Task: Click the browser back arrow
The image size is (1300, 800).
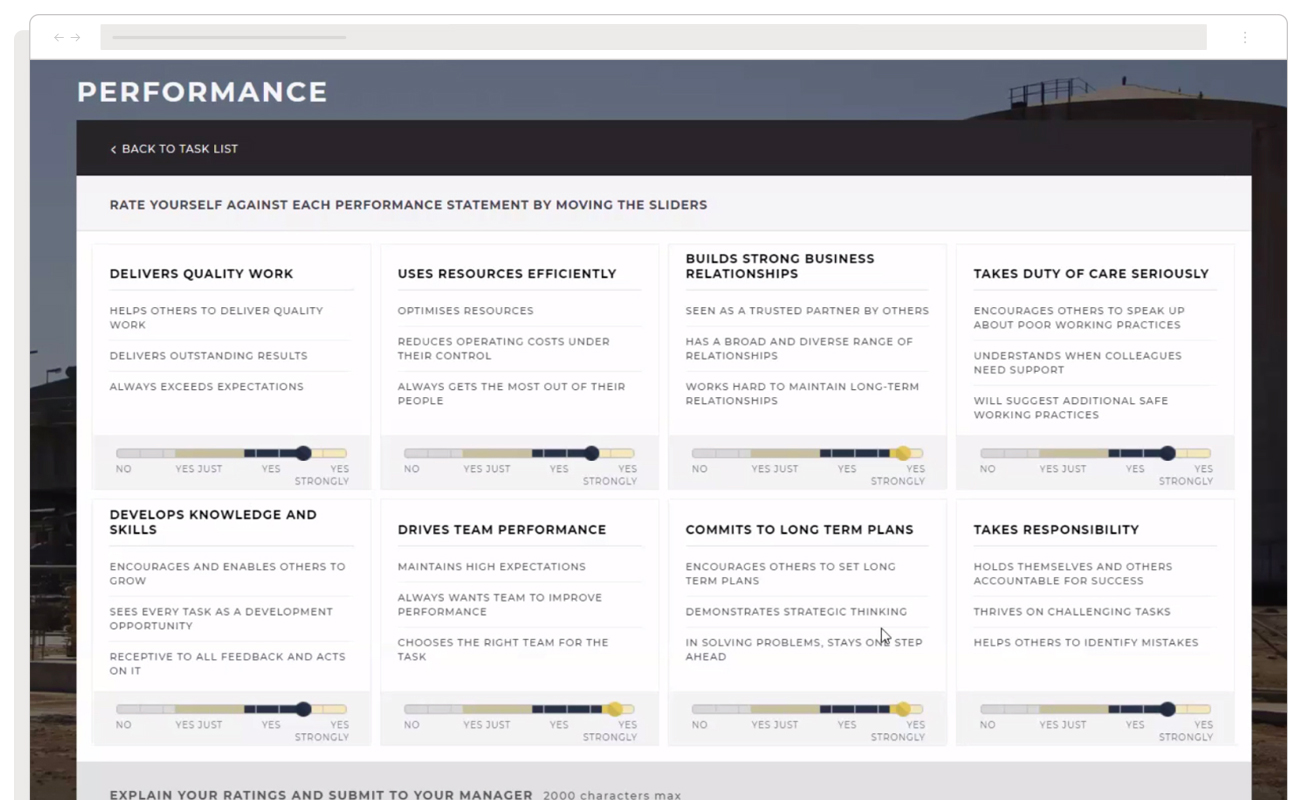Action: coord(59,37)
